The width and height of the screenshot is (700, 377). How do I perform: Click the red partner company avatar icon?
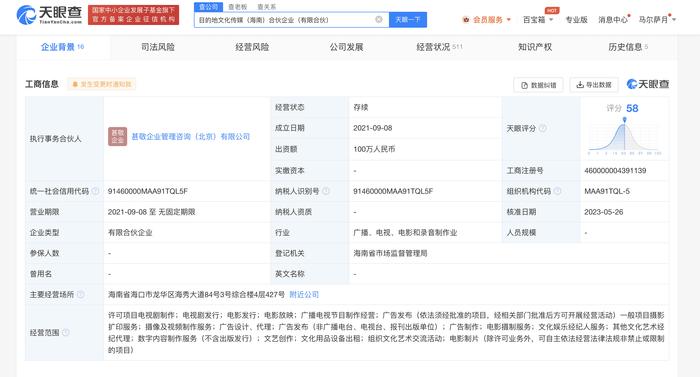pyautogui.click(x=117, y=137)
